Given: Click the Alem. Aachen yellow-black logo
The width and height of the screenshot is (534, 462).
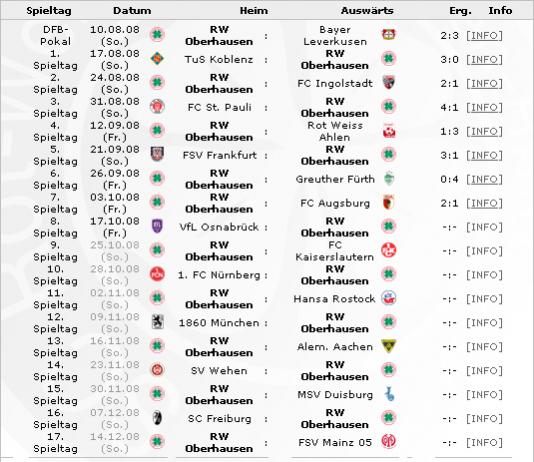Looking at the screenshot, I should point(389,346).
